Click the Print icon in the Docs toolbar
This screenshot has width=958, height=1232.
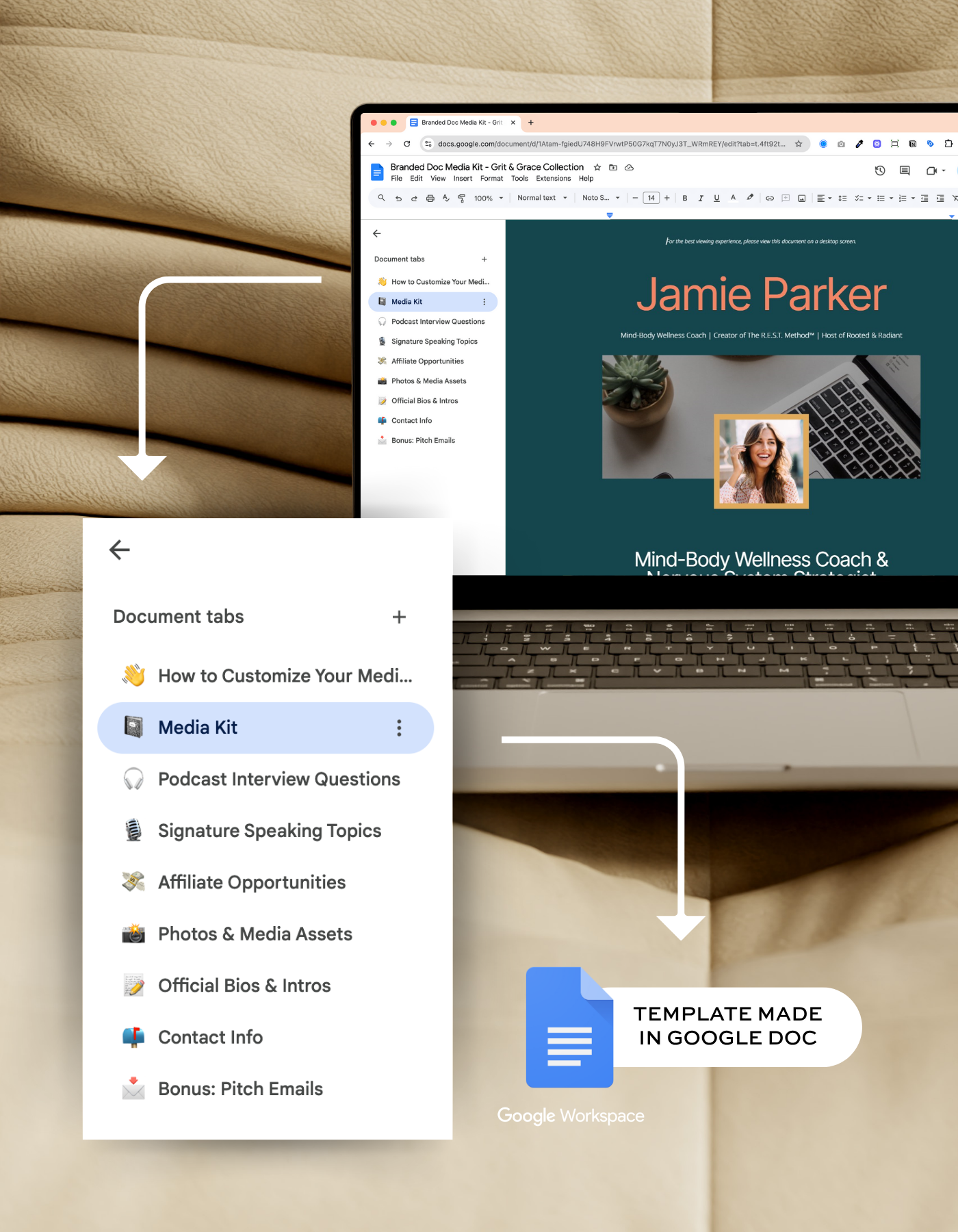tap(430, 198)
